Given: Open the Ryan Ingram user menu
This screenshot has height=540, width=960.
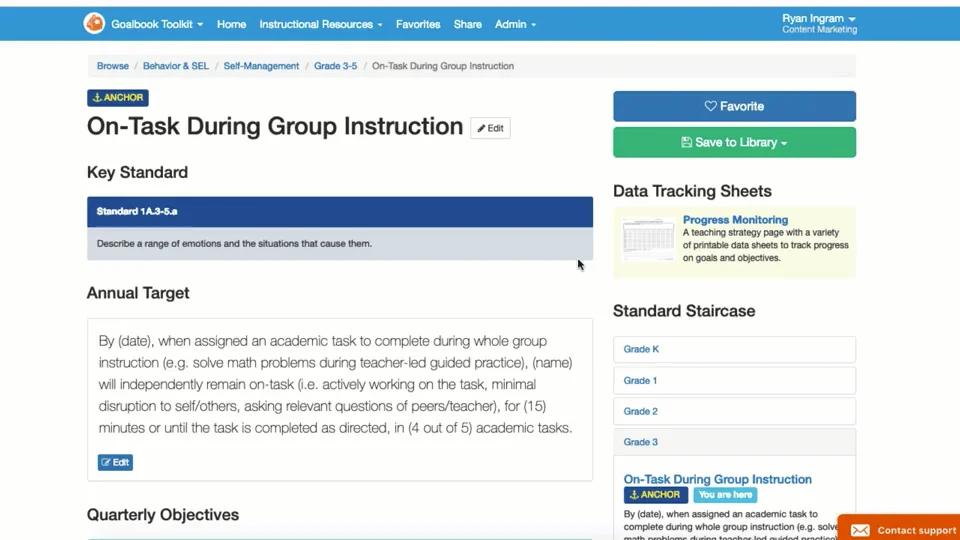Looking at the screenshot, I should pyautogui.click(x=818, y=19).
